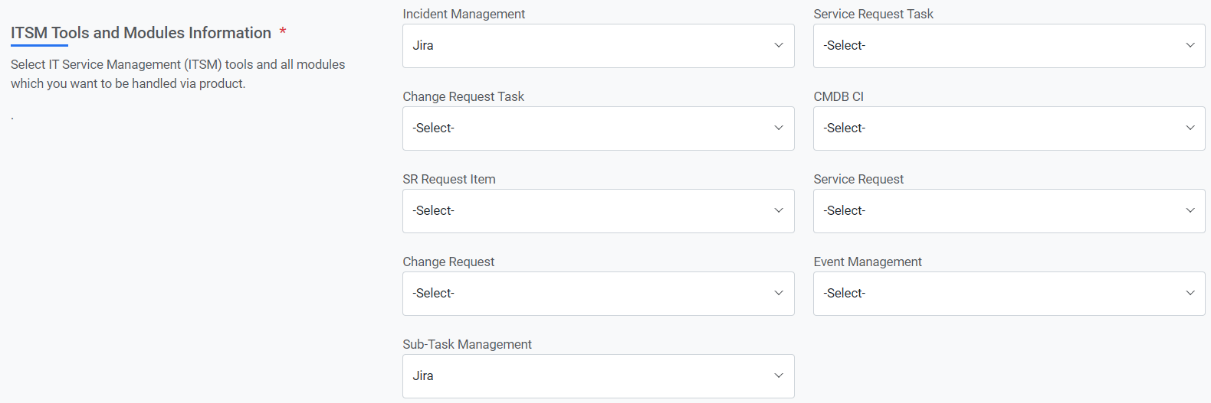Click the chevron arrow in Event Management field
Viewport: 1211px width, 403px height.
(x=1190, y=294)
